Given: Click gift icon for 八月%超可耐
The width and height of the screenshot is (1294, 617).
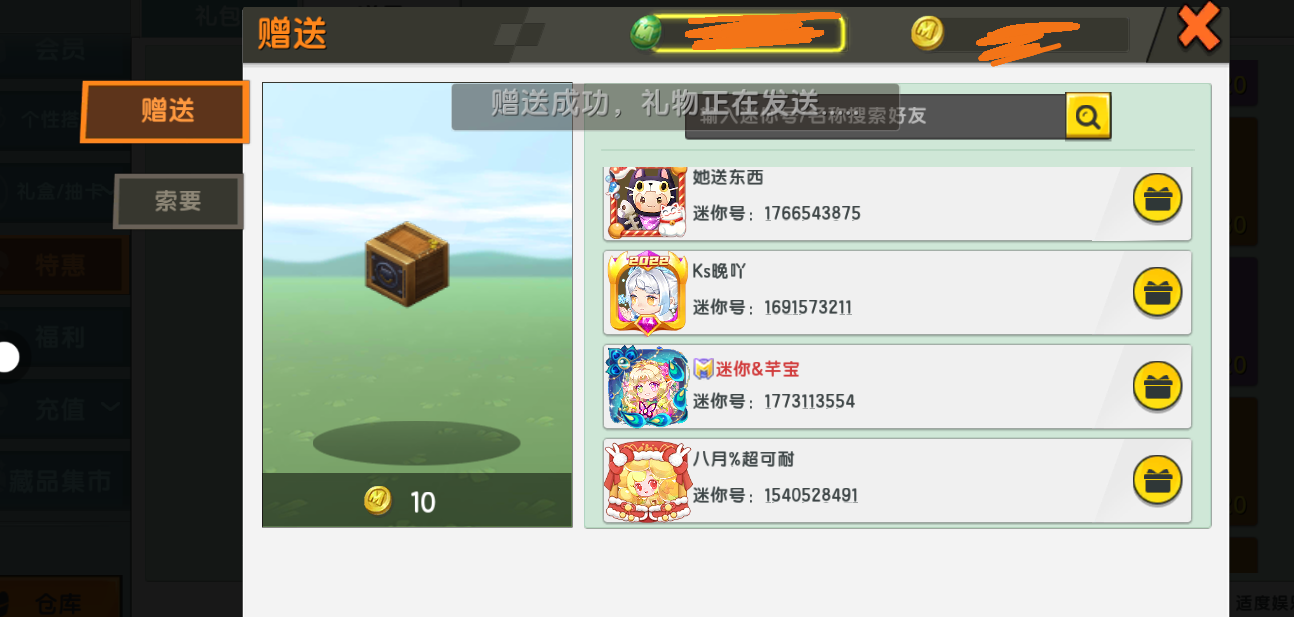Looking at the screenshot, I should [1157, 481].
